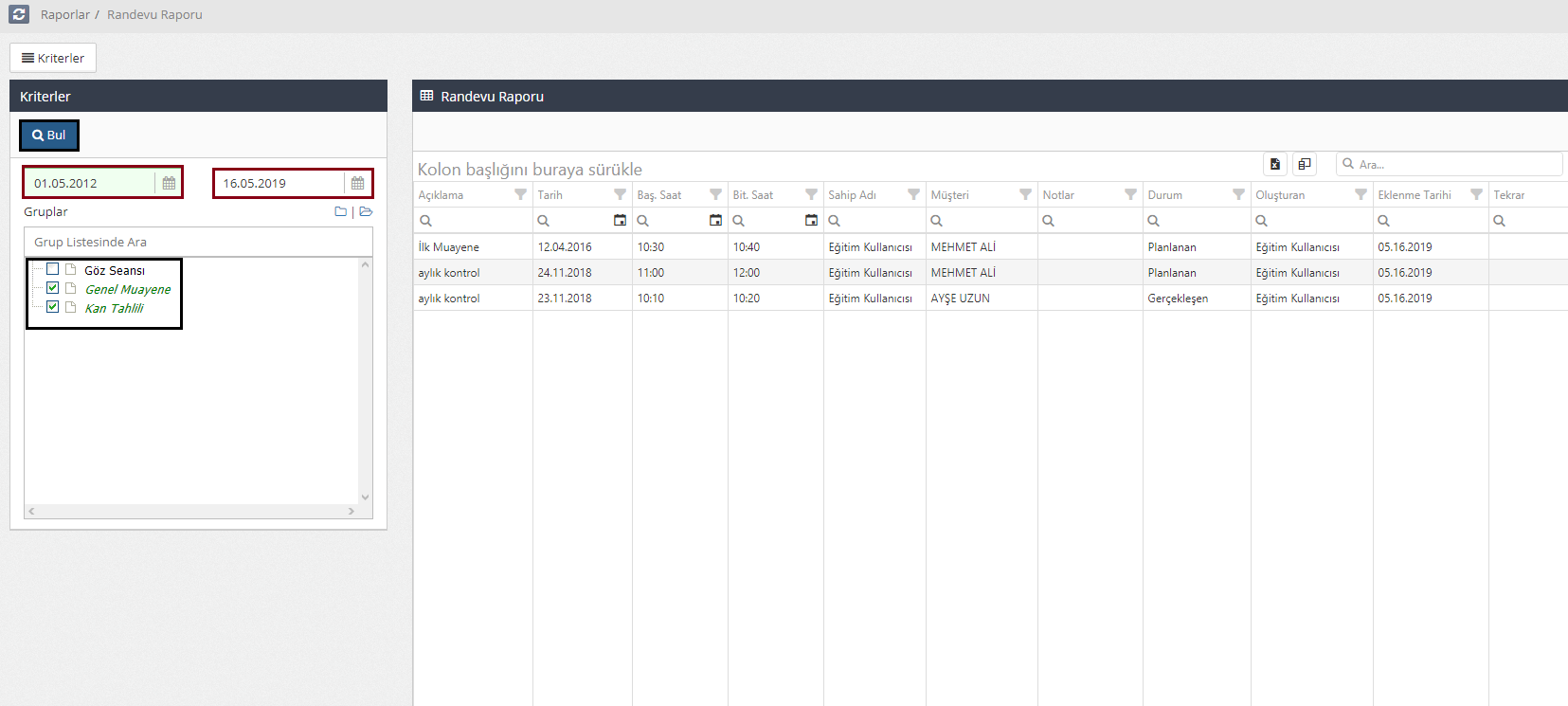Collapse all groups using closed folder icon

tap(340, 211)
